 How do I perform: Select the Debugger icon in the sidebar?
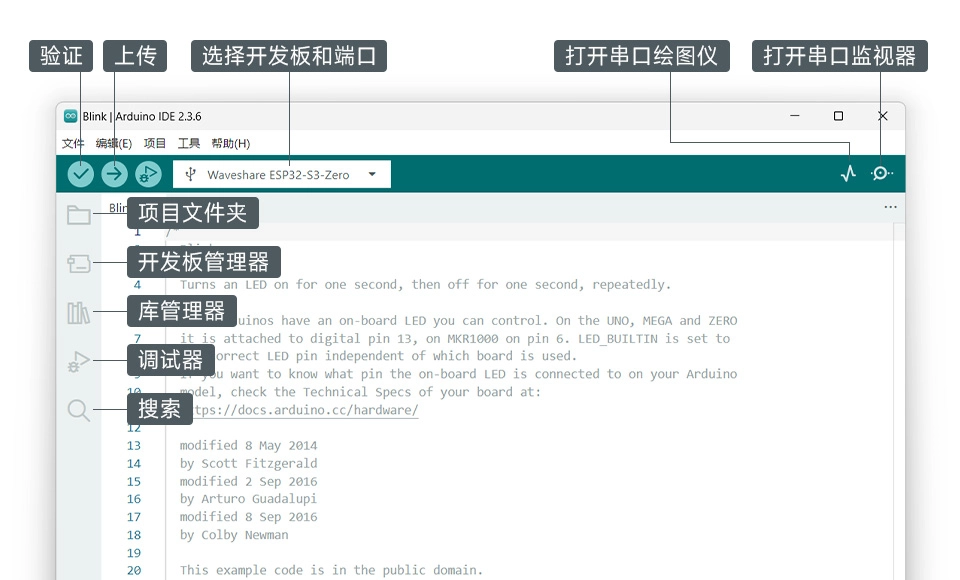pyautogui.click(x=79, y=360)
